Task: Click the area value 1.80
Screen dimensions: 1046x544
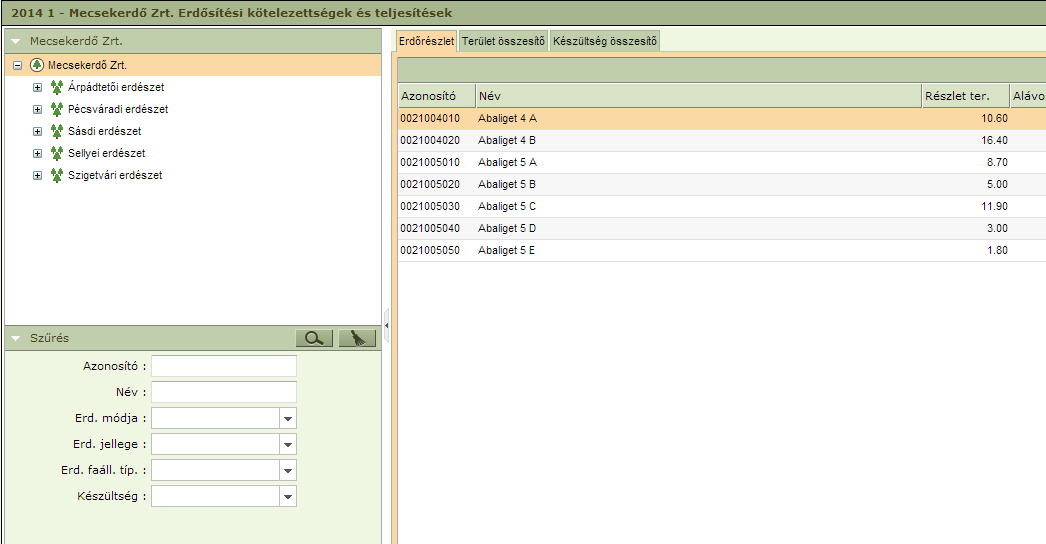Action: (x=997, y=250)
